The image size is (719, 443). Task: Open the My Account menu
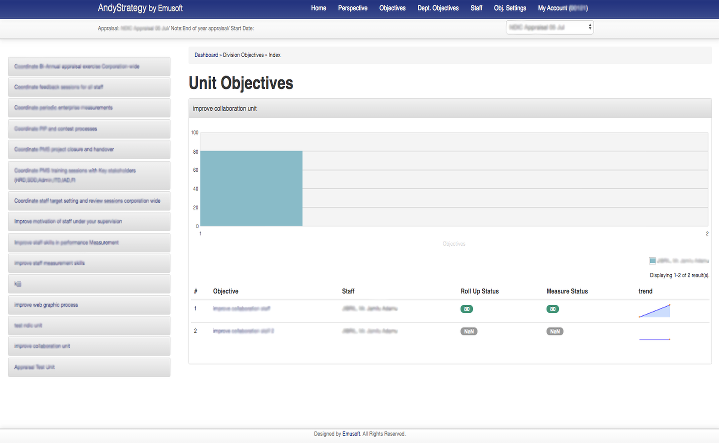563,8
